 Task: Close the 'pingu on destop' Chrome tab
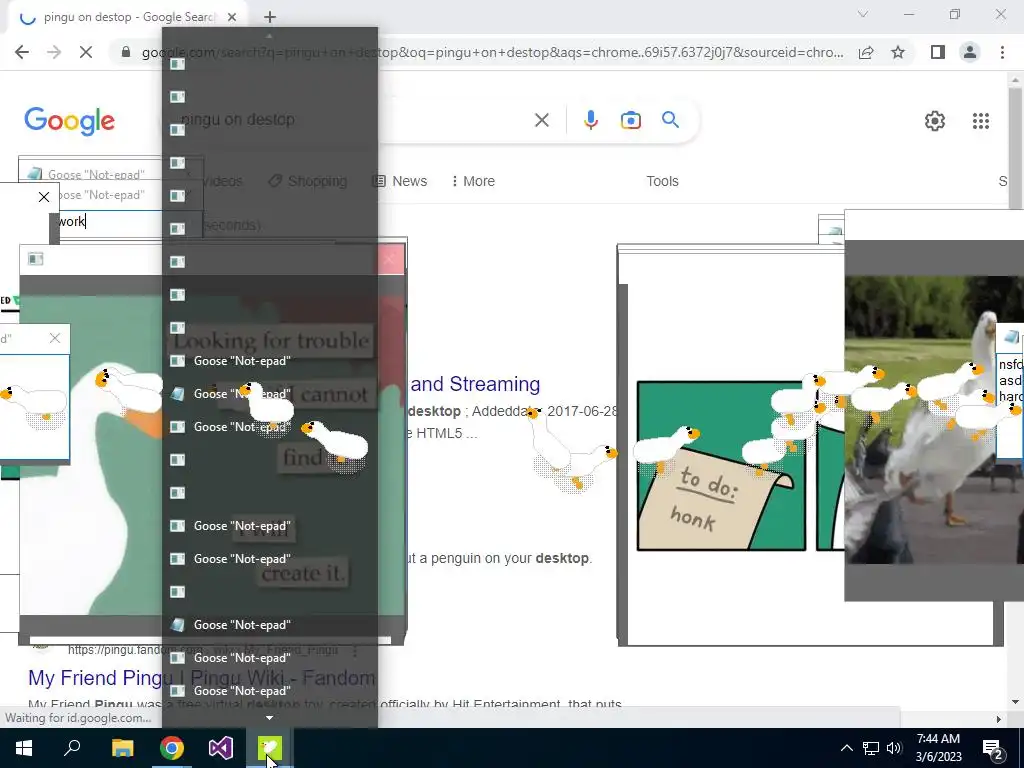(232, 17)
